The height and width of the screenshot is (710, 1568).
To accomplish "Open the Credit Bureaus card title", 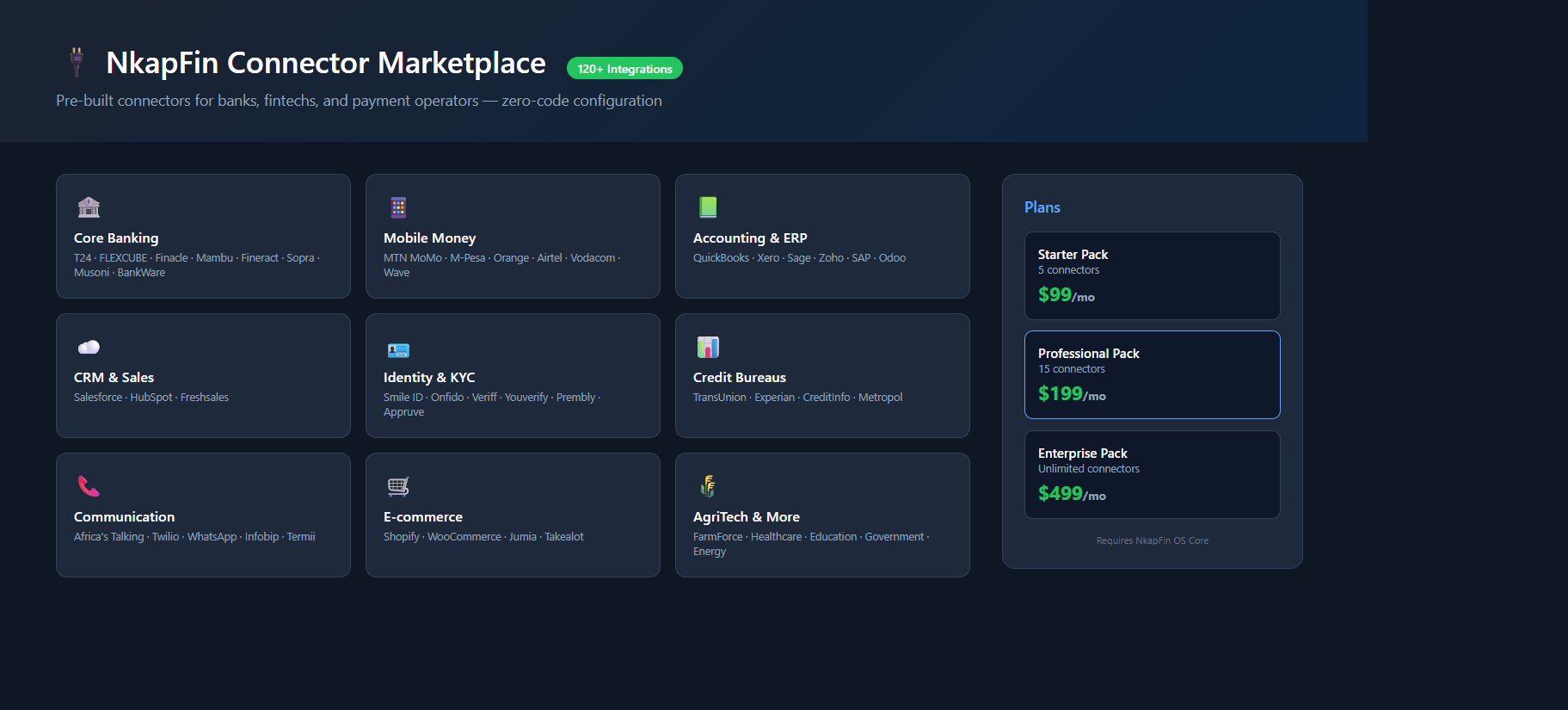I will click(x=740, y=378).
